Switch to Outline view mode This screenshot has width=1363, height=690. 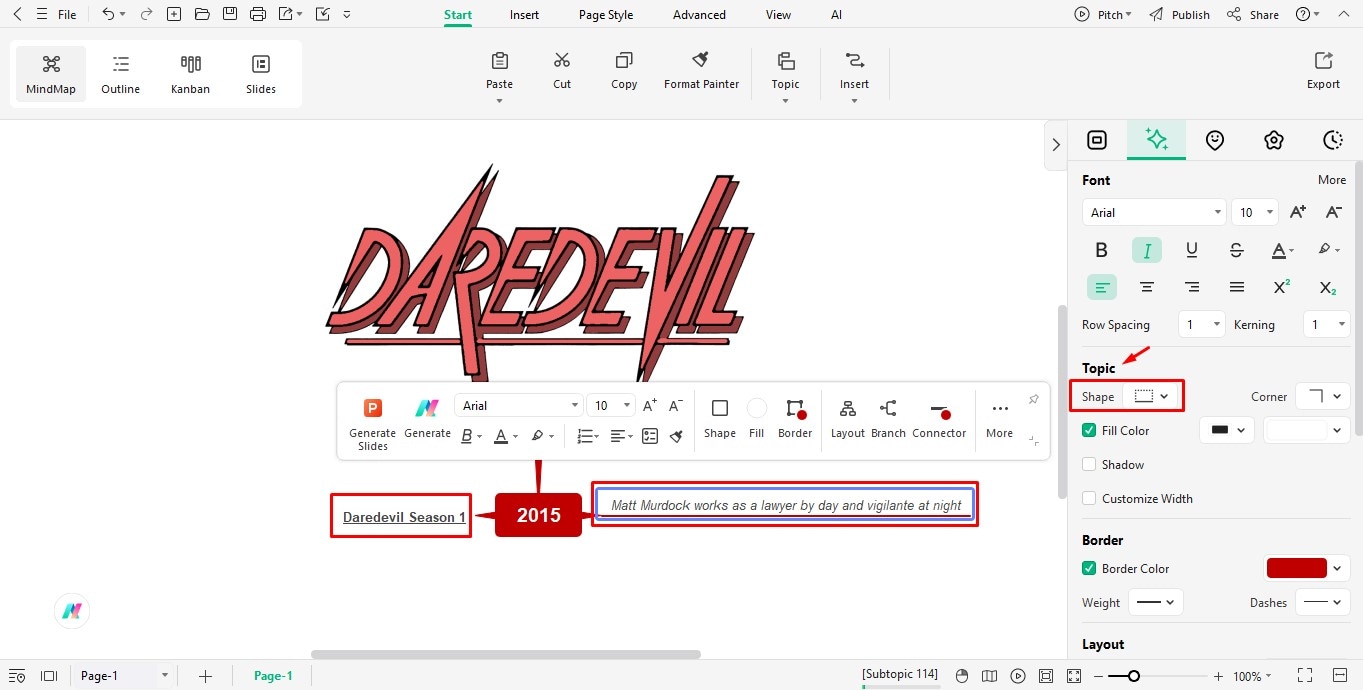click(120, 74)
